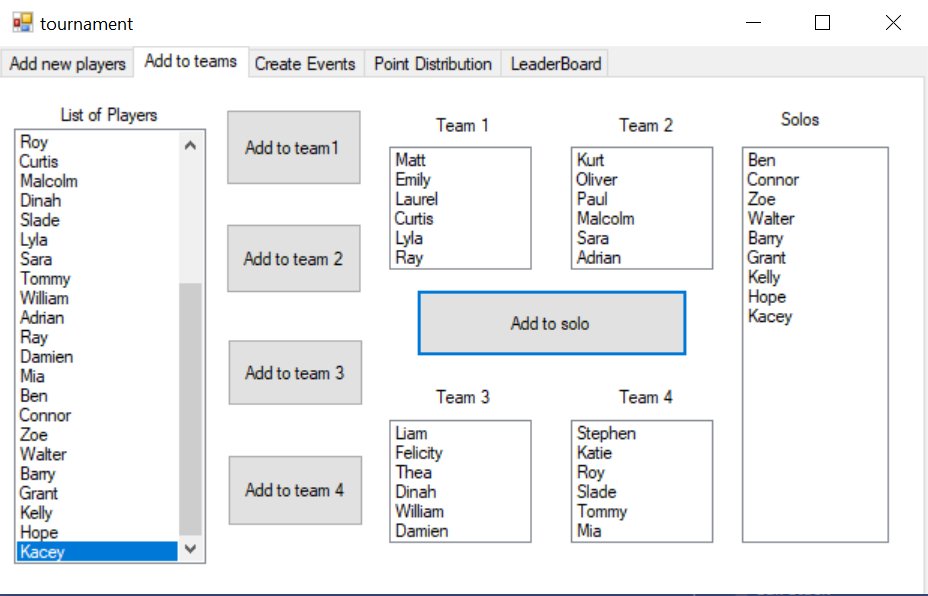Select Slade in List of Players
Image resolution: width=928 pixels, height=596 pixels.
[x=97, y=220]
